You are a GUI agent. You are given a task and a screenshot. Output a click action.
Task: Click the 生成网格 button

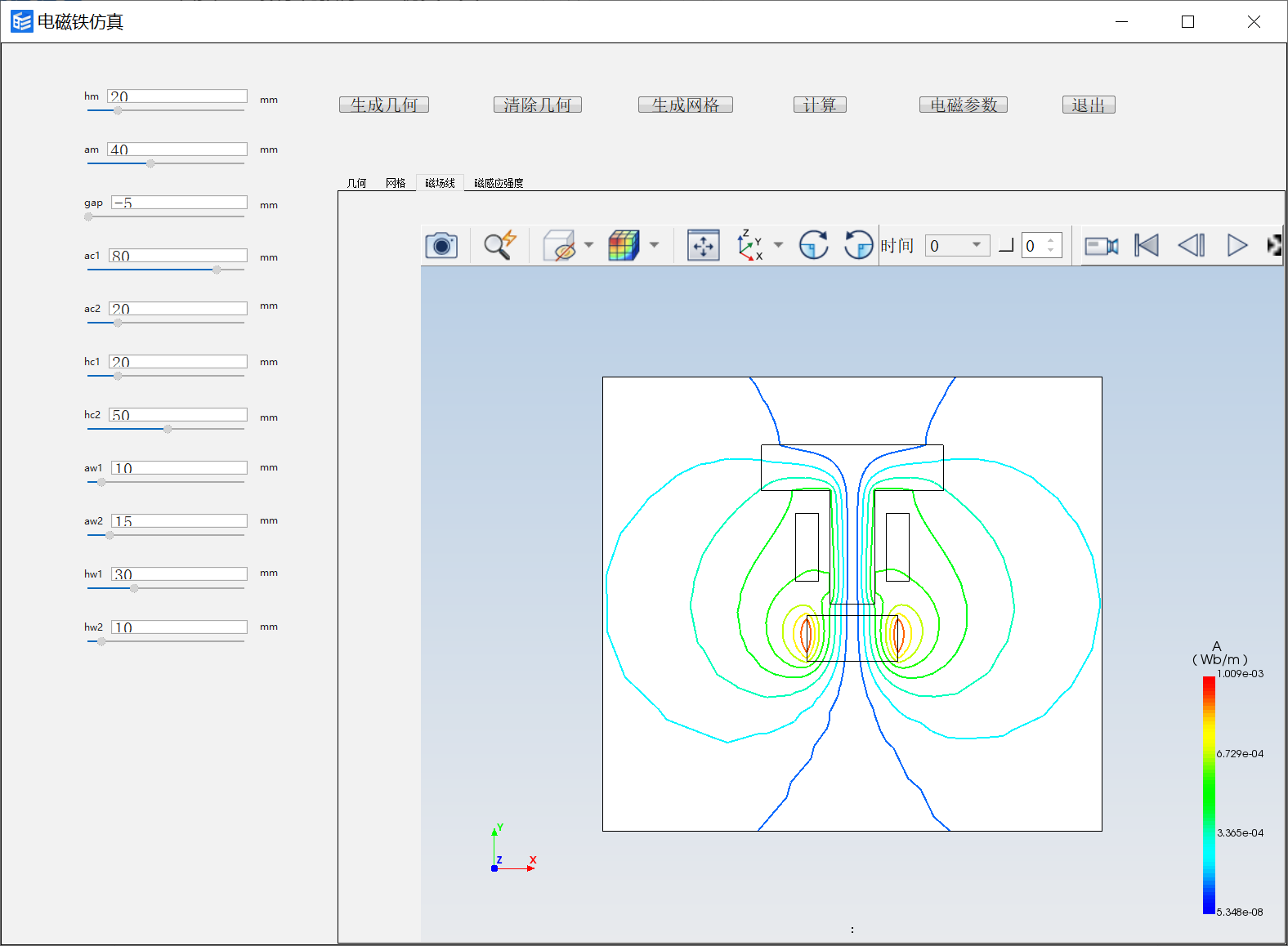[686, 105]
